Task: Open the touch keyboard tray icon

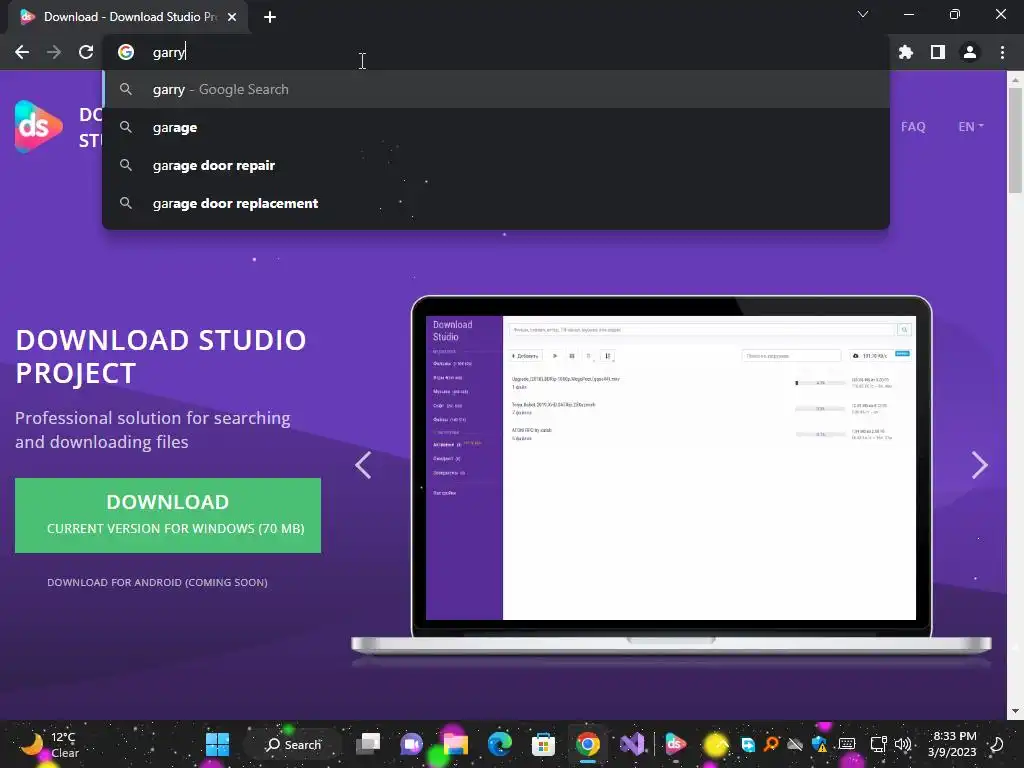Action: [x=847, y=744]
